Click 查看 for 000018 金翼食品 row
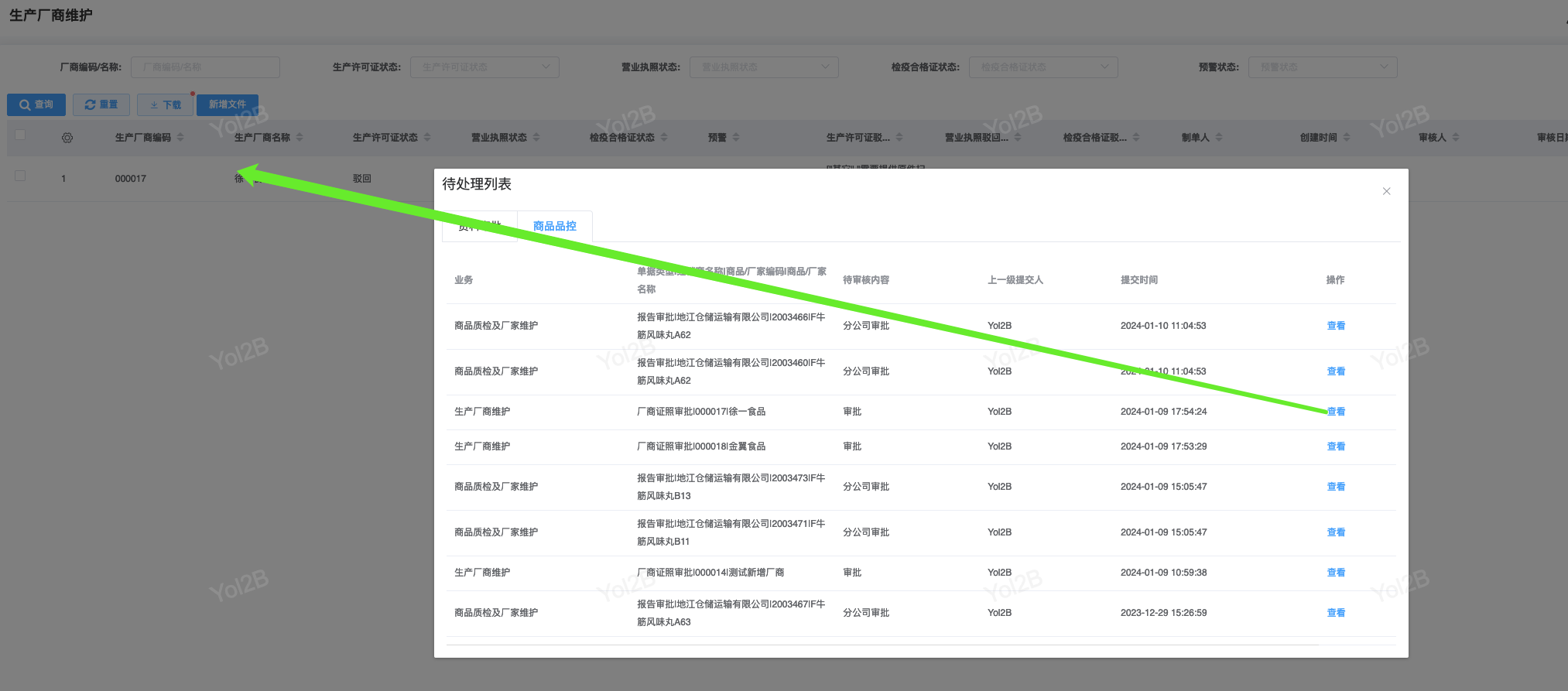 (1336, 446)
